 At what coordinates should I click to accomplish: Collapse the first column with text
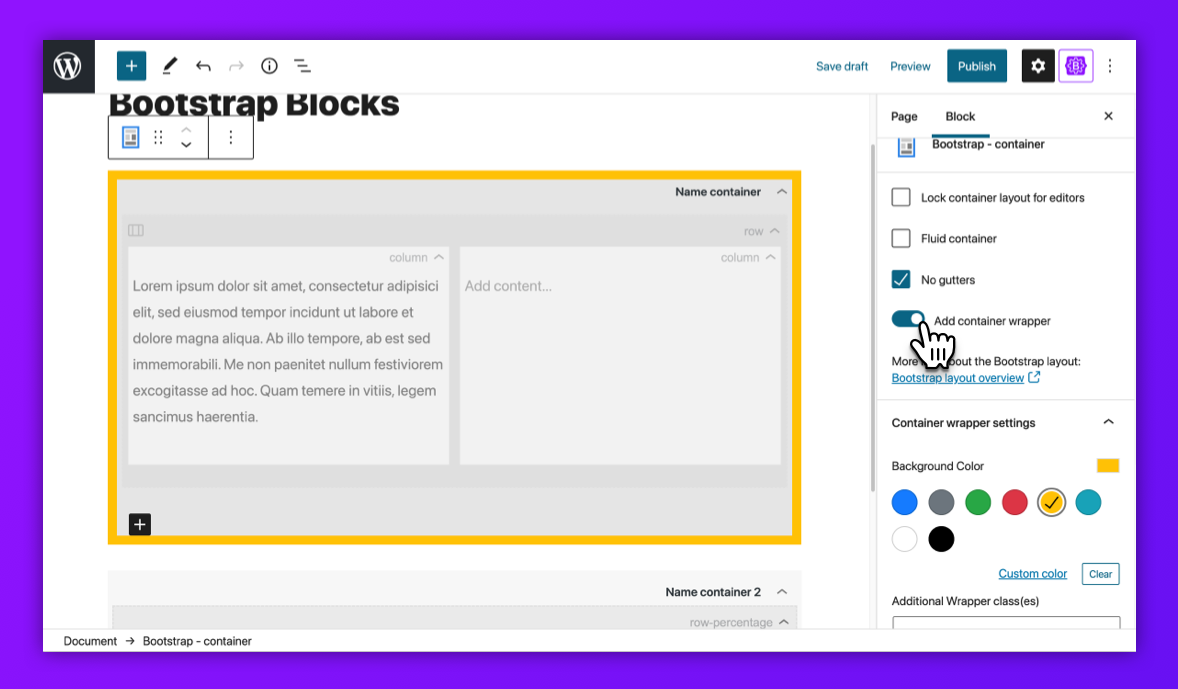tap(439, 257)
